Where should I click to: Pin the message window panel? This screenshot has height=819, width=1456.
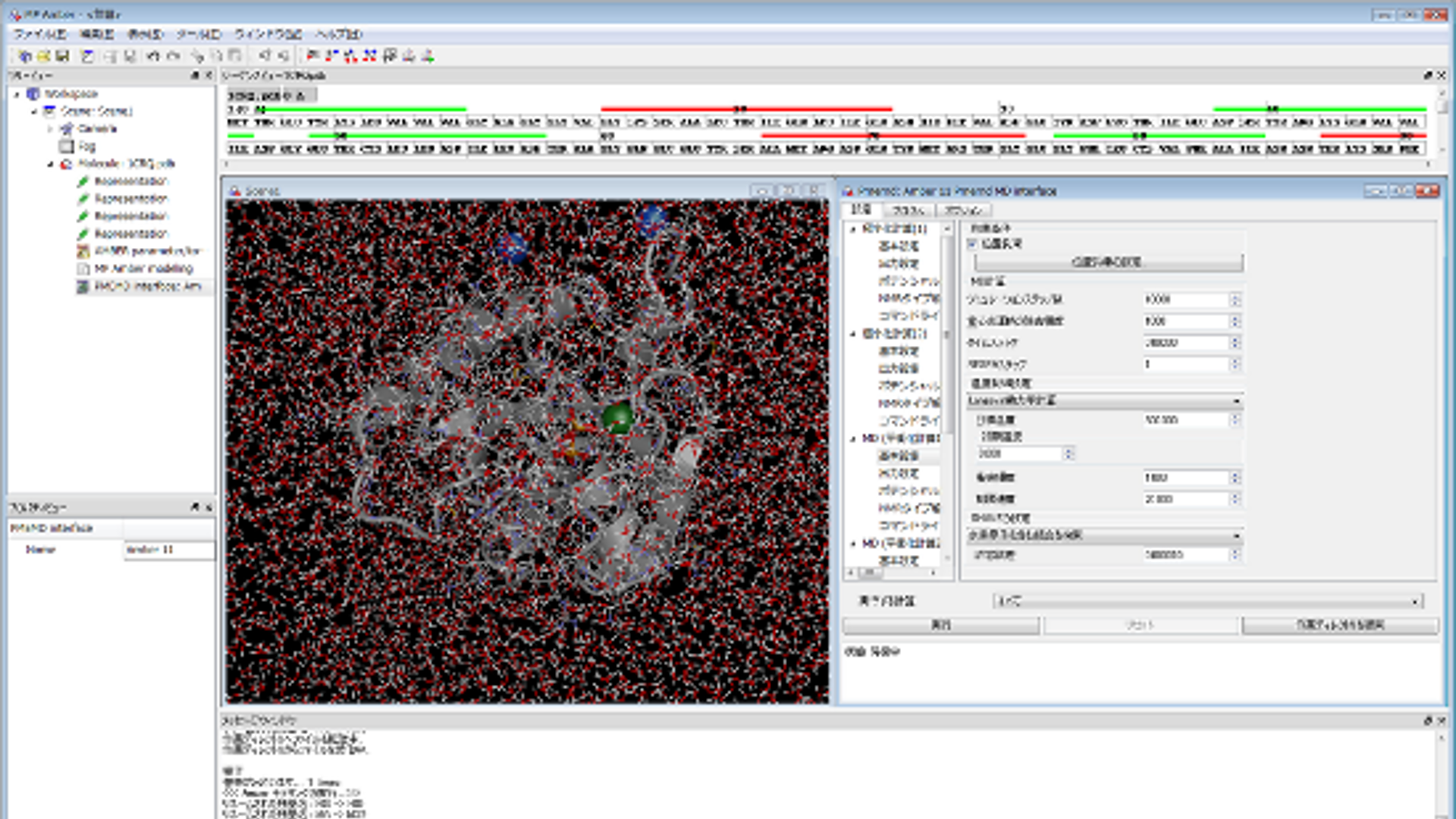[x=1427, y=720]
